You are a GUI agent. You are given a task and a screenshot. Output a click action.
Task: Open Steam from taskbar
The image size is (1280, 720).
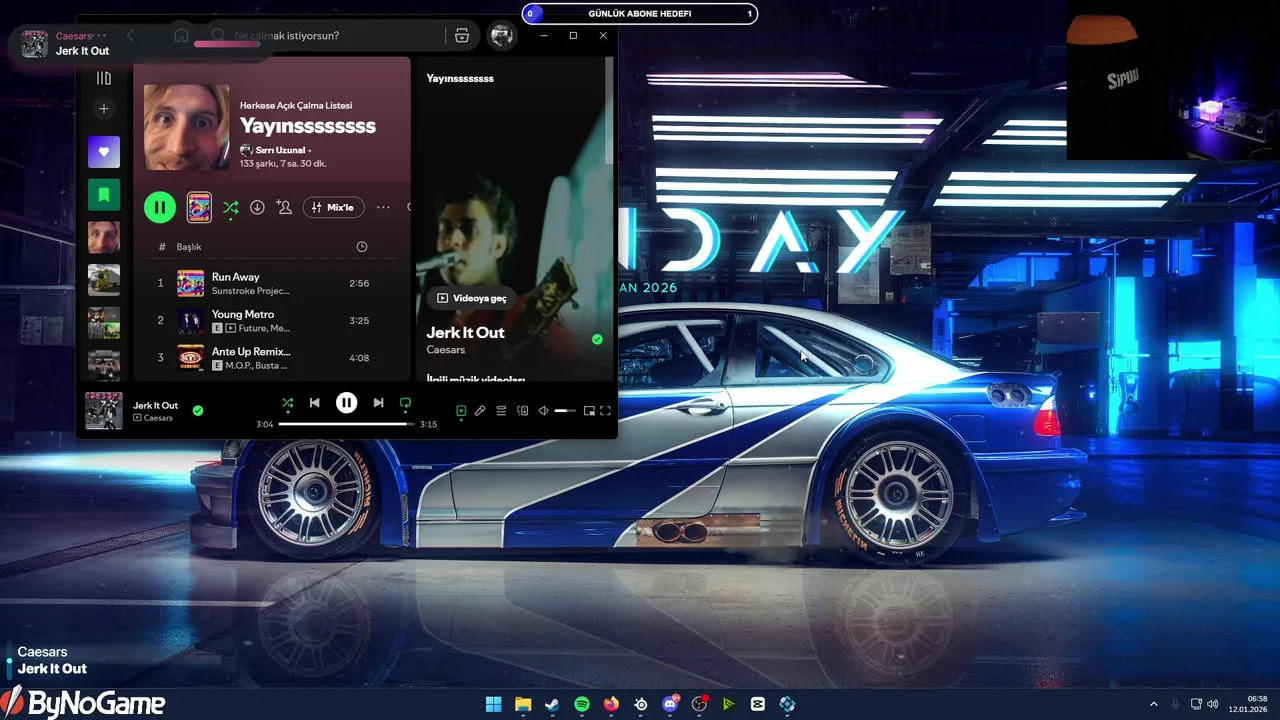tap(552, 704)
